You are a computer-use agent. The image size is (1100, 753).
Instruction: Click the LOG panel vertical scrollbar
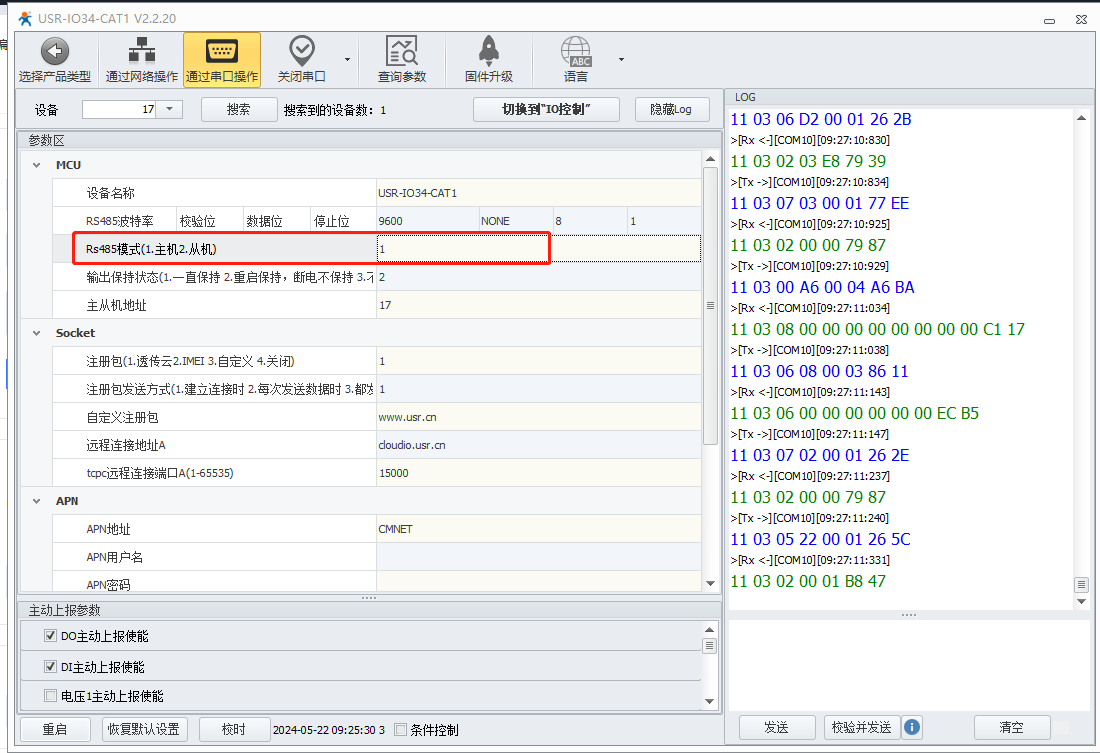pos(1081,350)
